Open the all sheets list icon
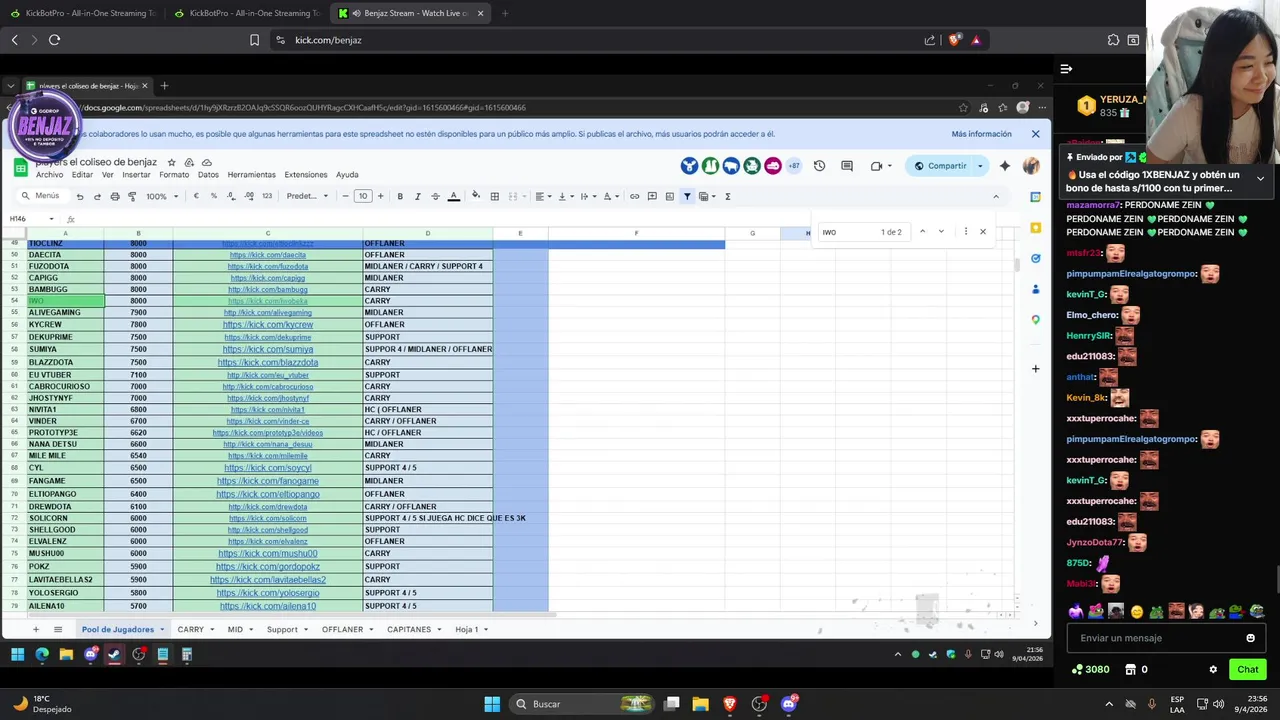Screen dimensions: 1280x720 pyautogui.click(x=58, y=630)
